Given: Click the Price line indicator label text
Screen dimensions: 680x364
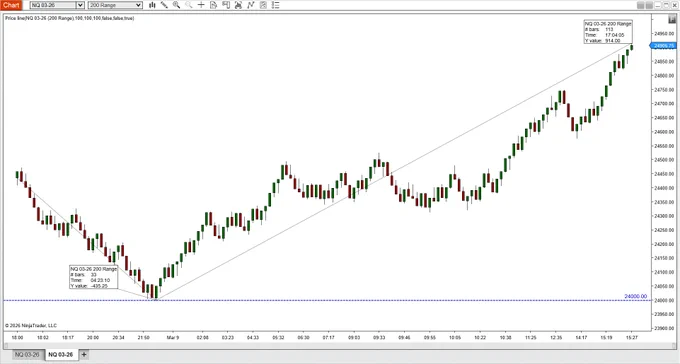Looking at the screenshot, I should coord(69,18).
